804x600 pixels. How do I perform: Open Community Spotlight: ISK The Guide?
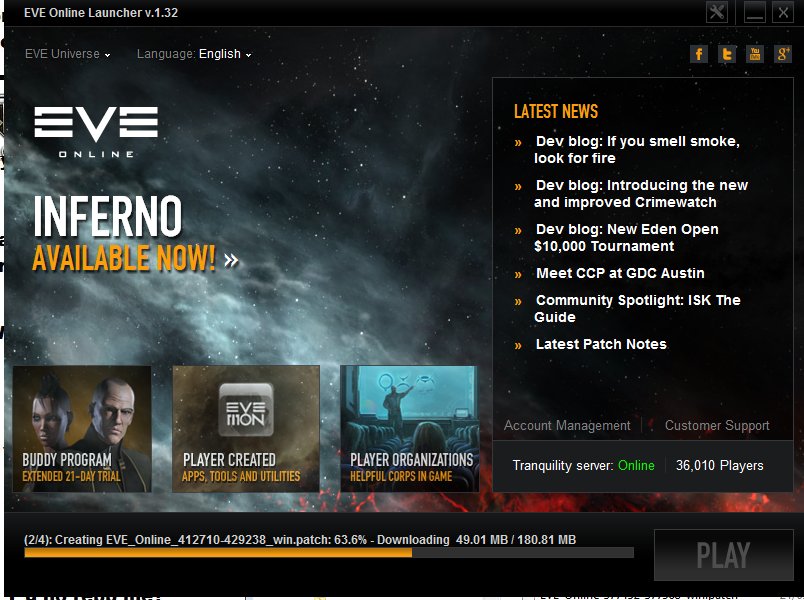(x=637, y=308)
